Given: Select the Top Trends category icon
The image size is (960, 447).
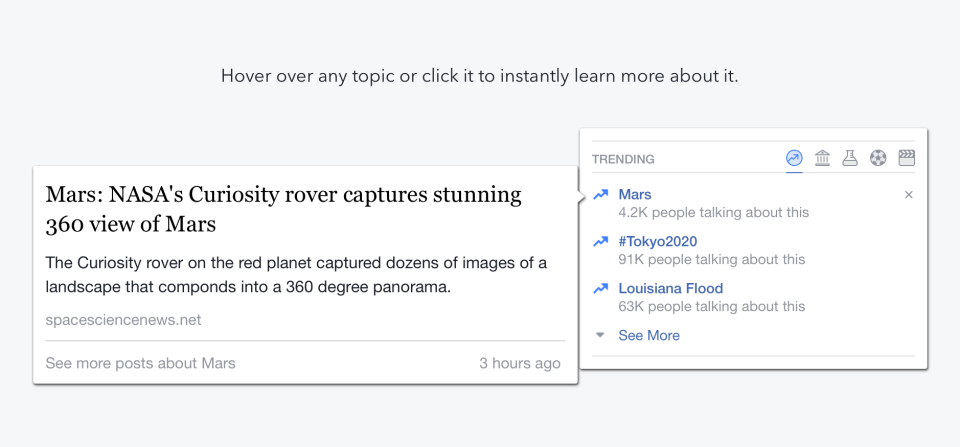Looking at the screenshot, I should coord(794,158).
